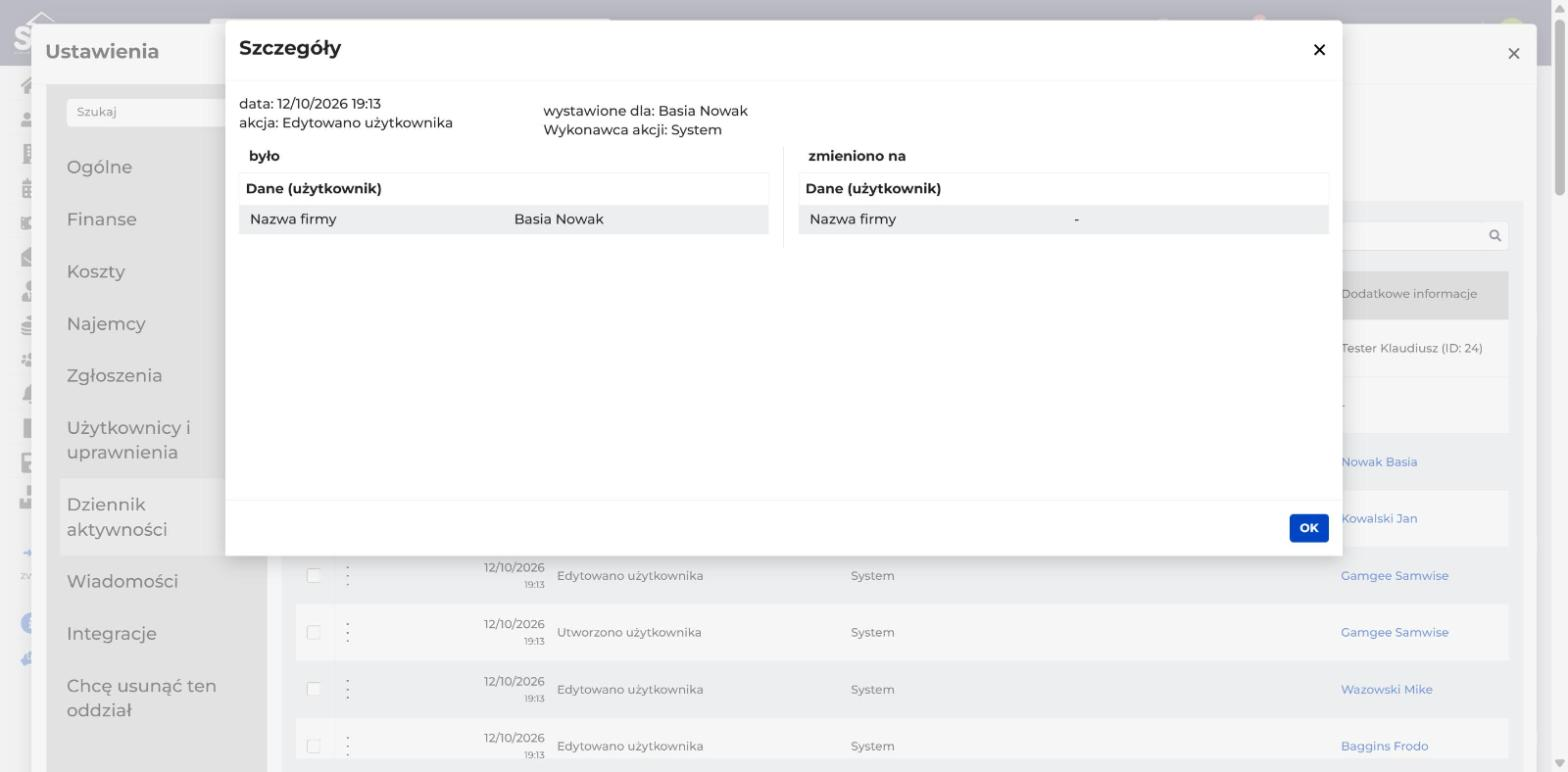Close the Ustawienia panel with the X
The width and height of the screenshot is (1568, 772).
pos(1513,53)
